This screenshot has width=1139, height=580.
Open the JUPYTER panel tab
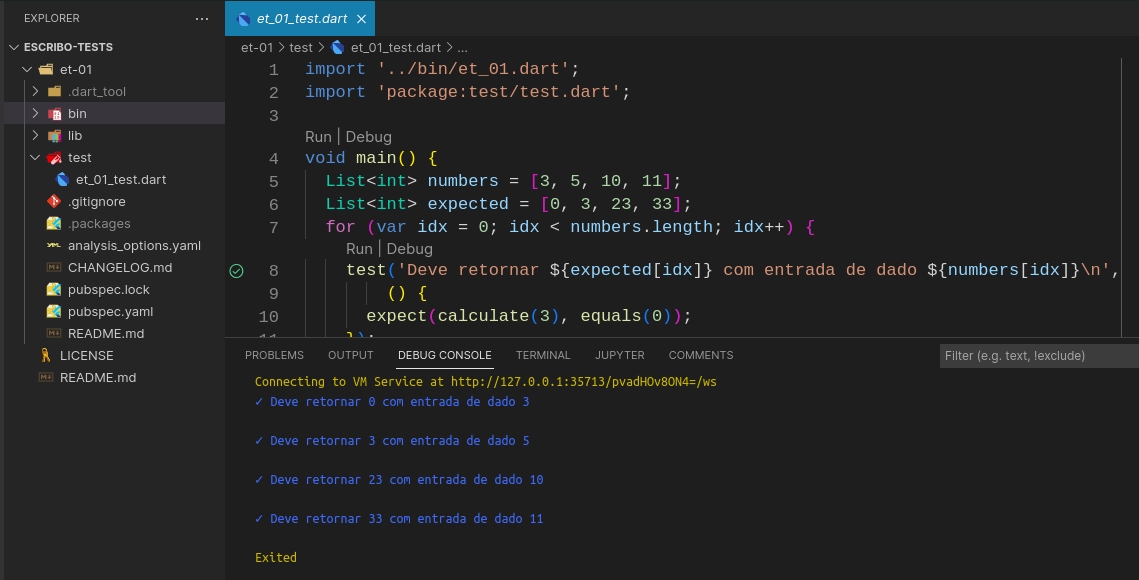pos(620,355)
